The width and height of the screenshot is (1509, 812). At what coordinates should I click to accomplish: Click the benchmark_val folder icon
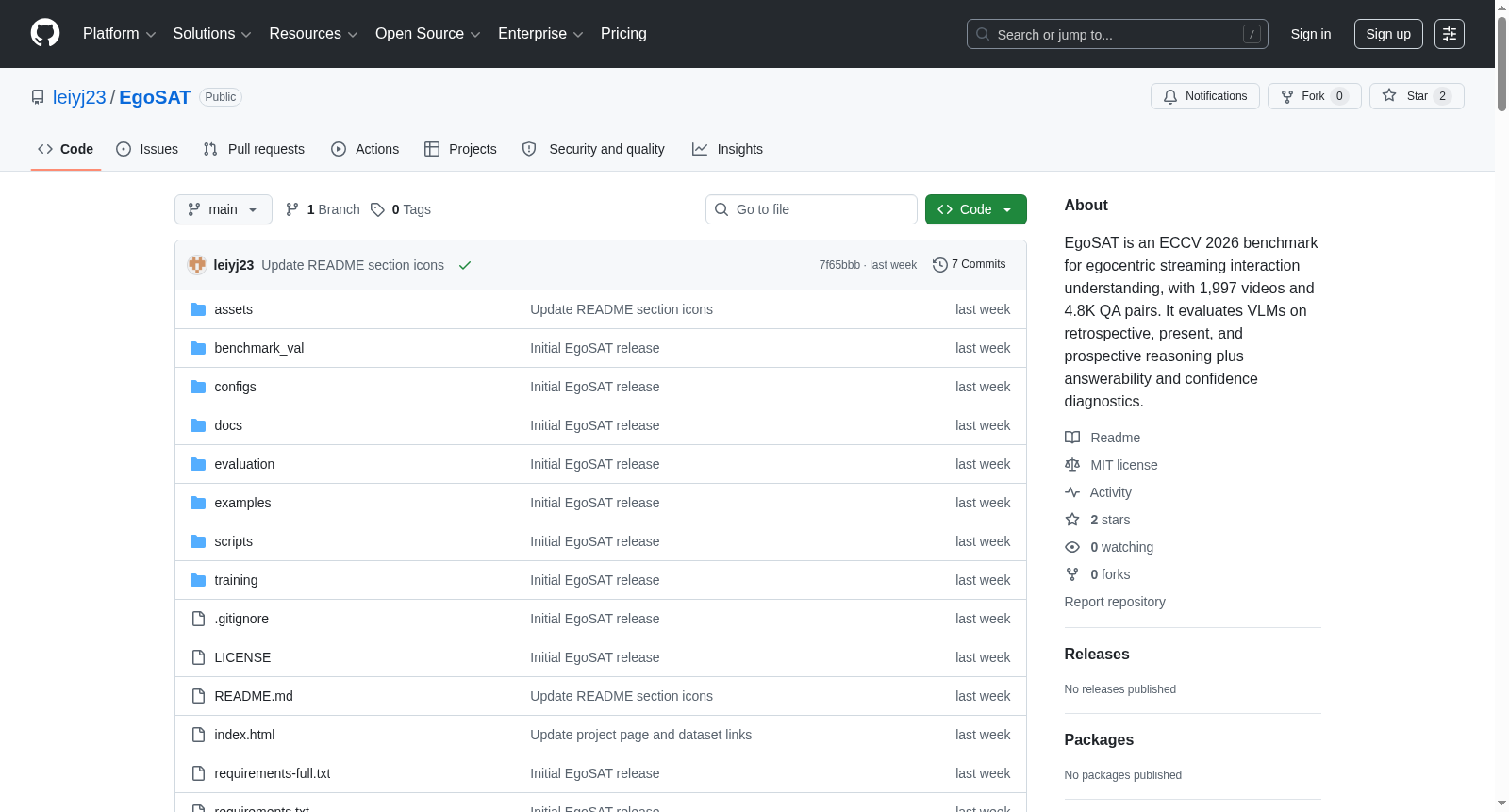[x=198, y=348]
